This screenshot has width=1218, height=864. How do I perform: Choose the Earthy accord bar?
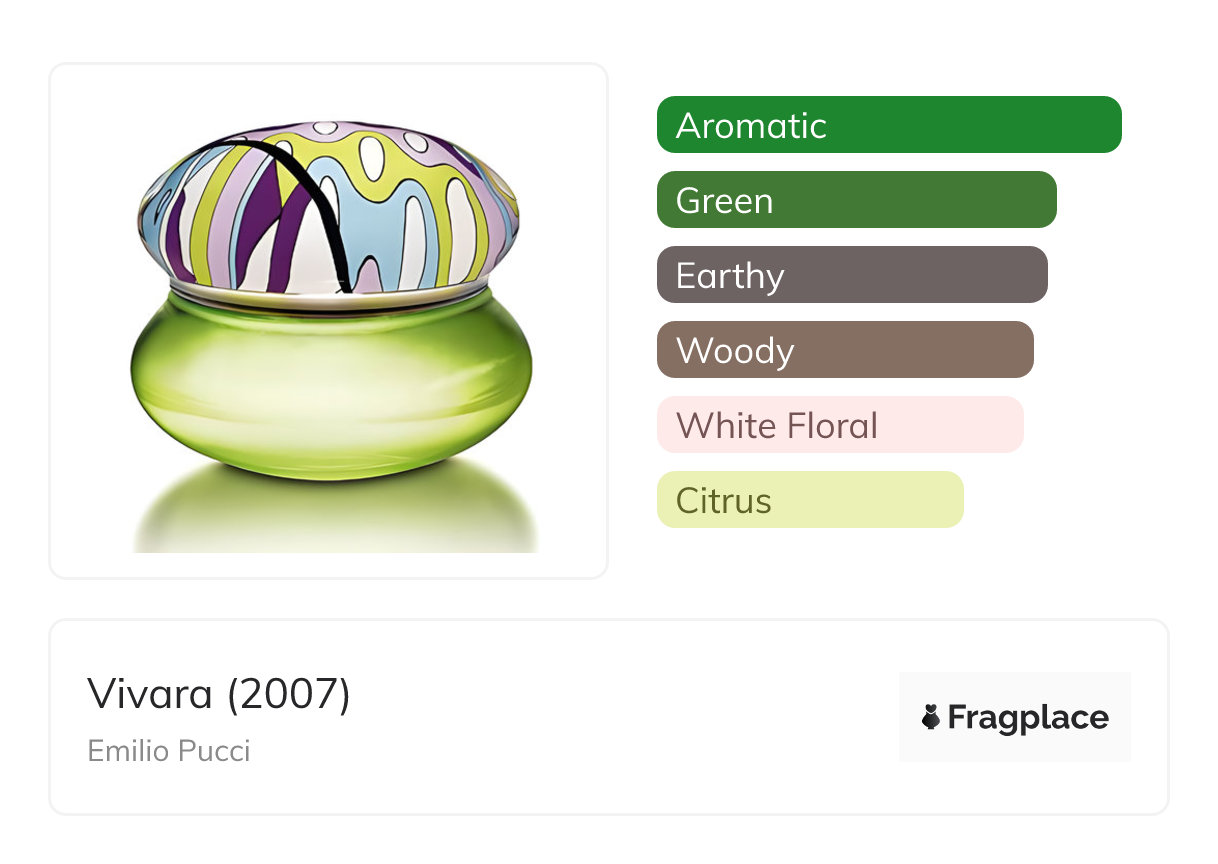[852, 275]
